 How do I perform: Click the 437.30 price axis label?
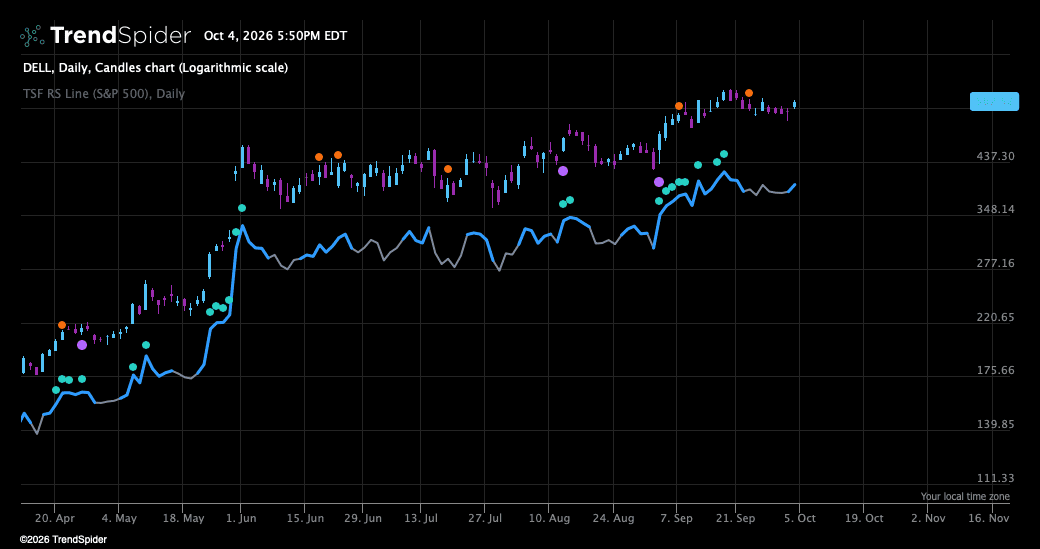[x=997, y=156]
